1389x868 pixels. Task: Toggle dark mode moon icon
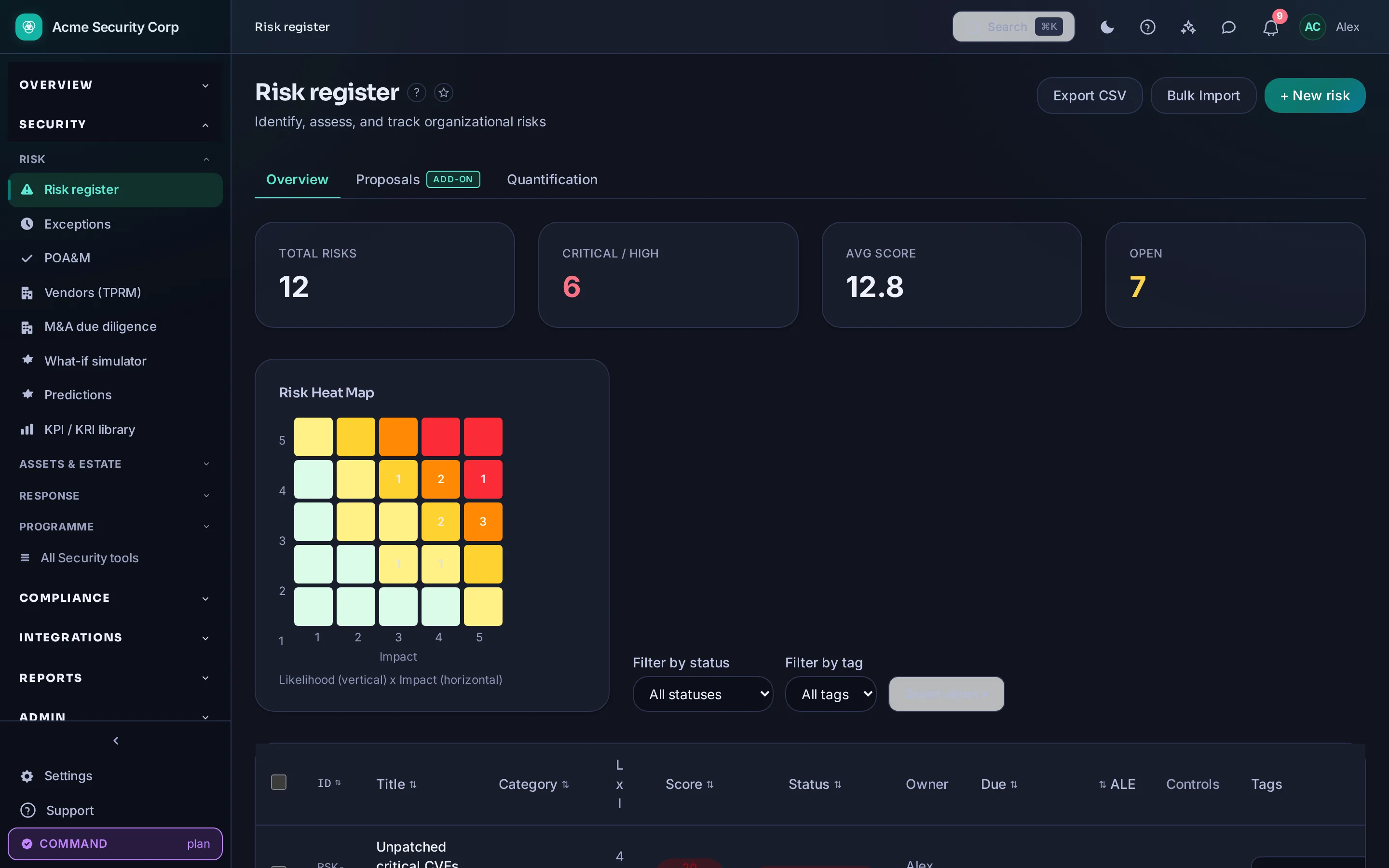(x=1107, y=27)
